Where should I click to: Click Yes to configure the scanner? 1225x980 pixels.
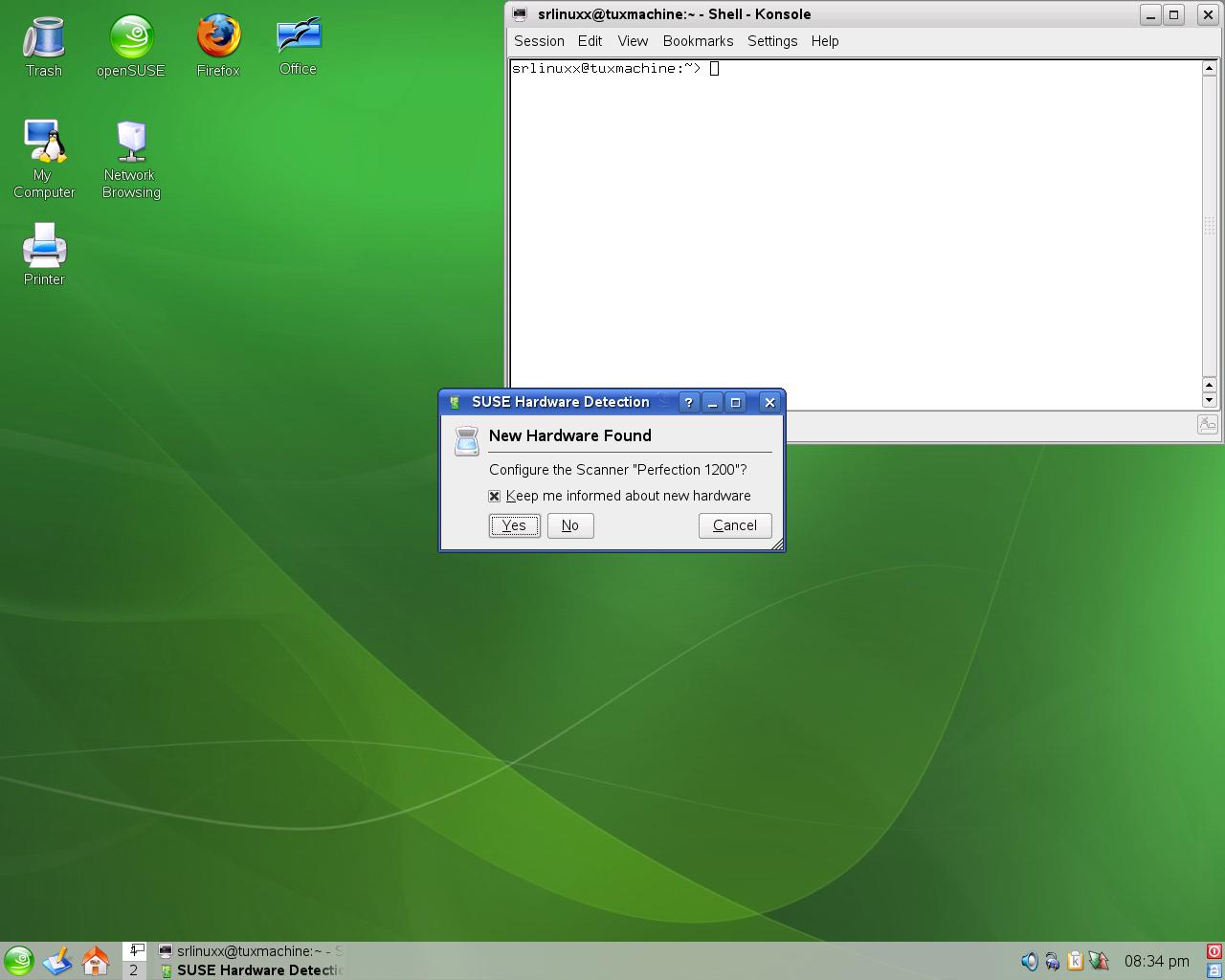coord(515,525)
